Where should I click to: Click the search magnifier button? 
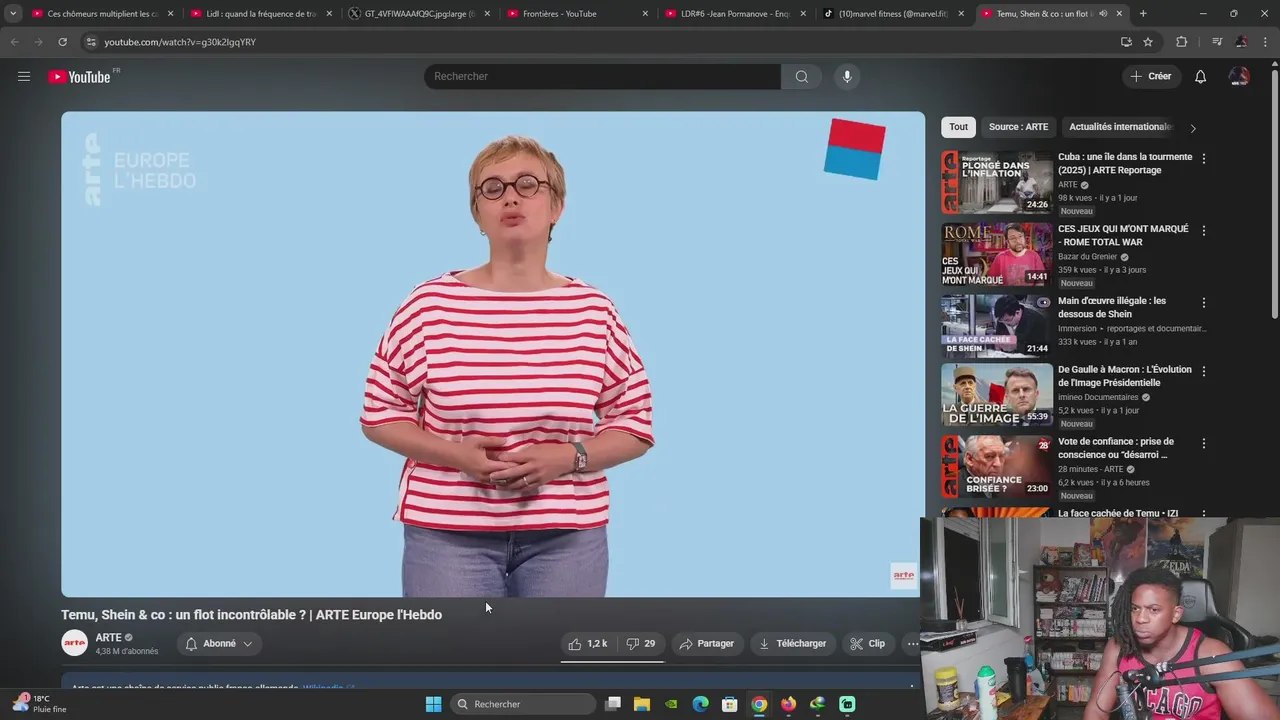(x=801, y=76)
